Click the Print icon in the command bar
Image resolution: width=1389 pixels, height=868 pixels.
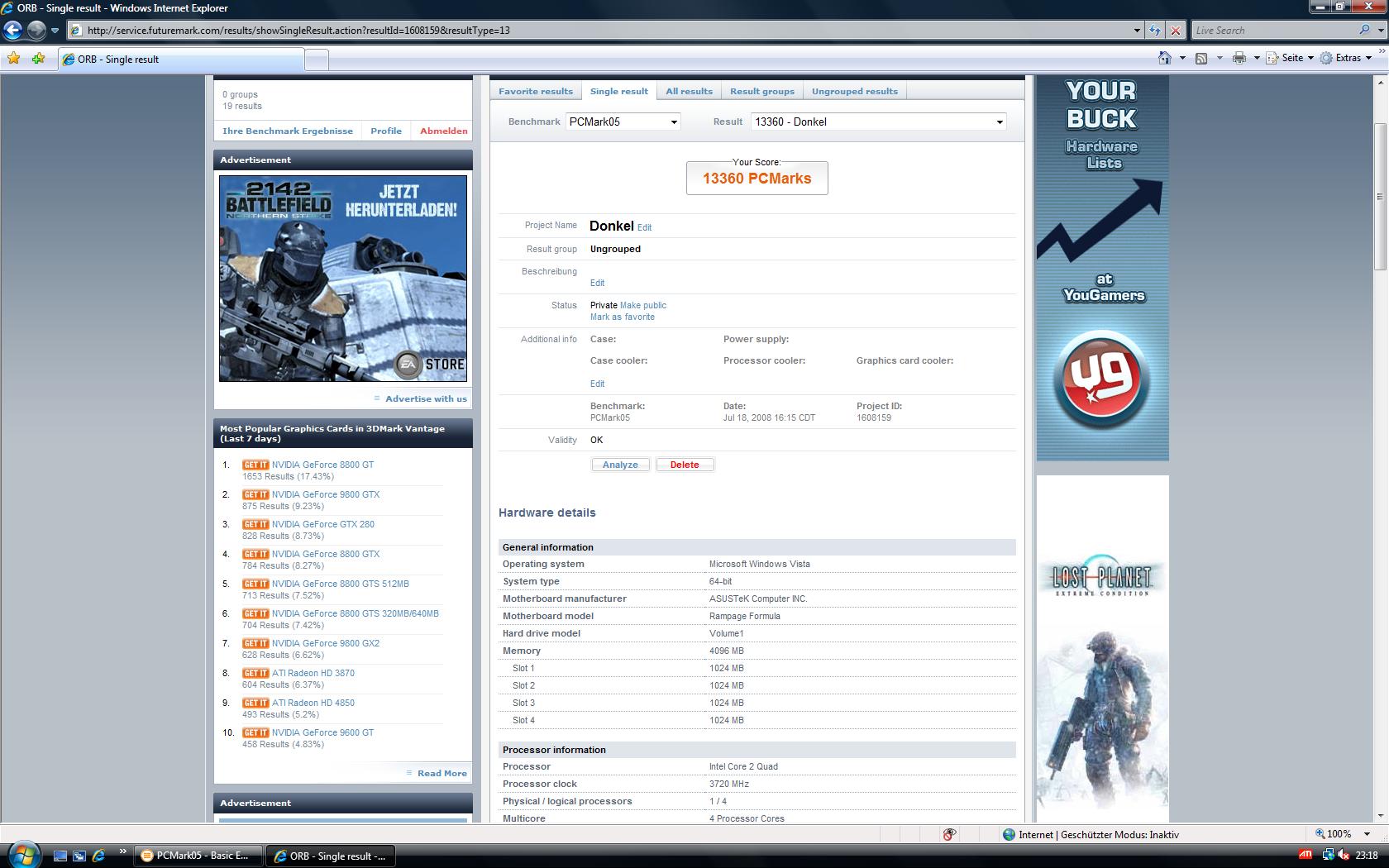click(1239, 58)
